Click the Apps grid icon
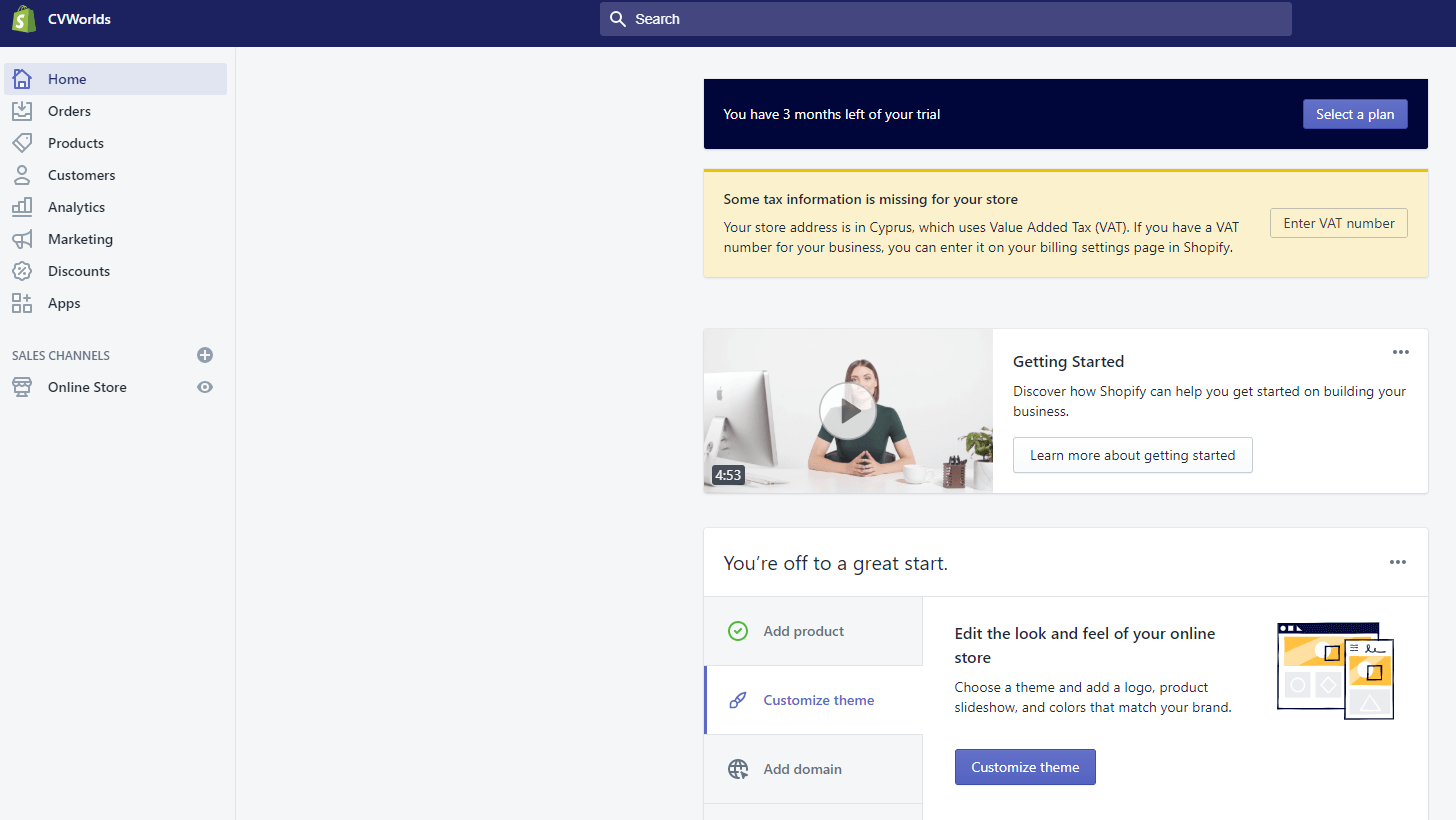 22,303
